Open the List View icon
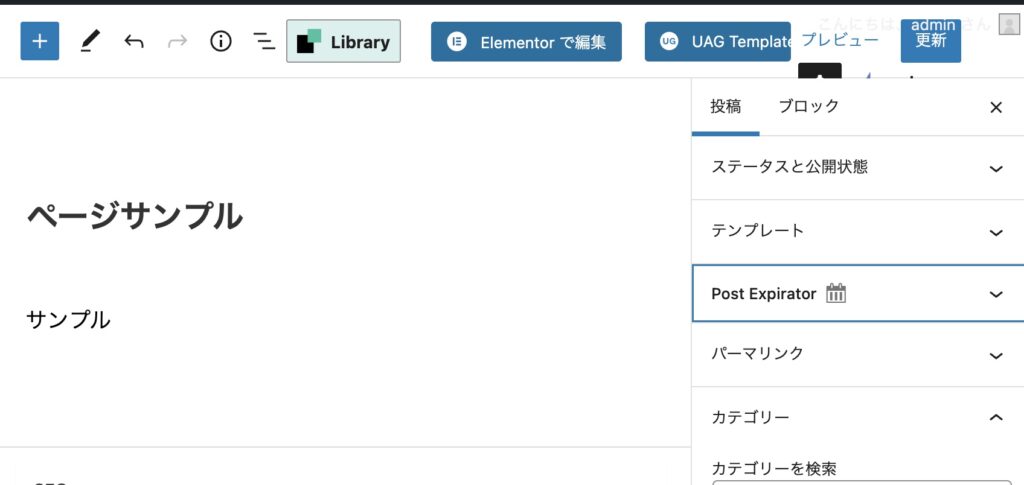This screenshot has height=485, width=1024. [x=264, y=41]
